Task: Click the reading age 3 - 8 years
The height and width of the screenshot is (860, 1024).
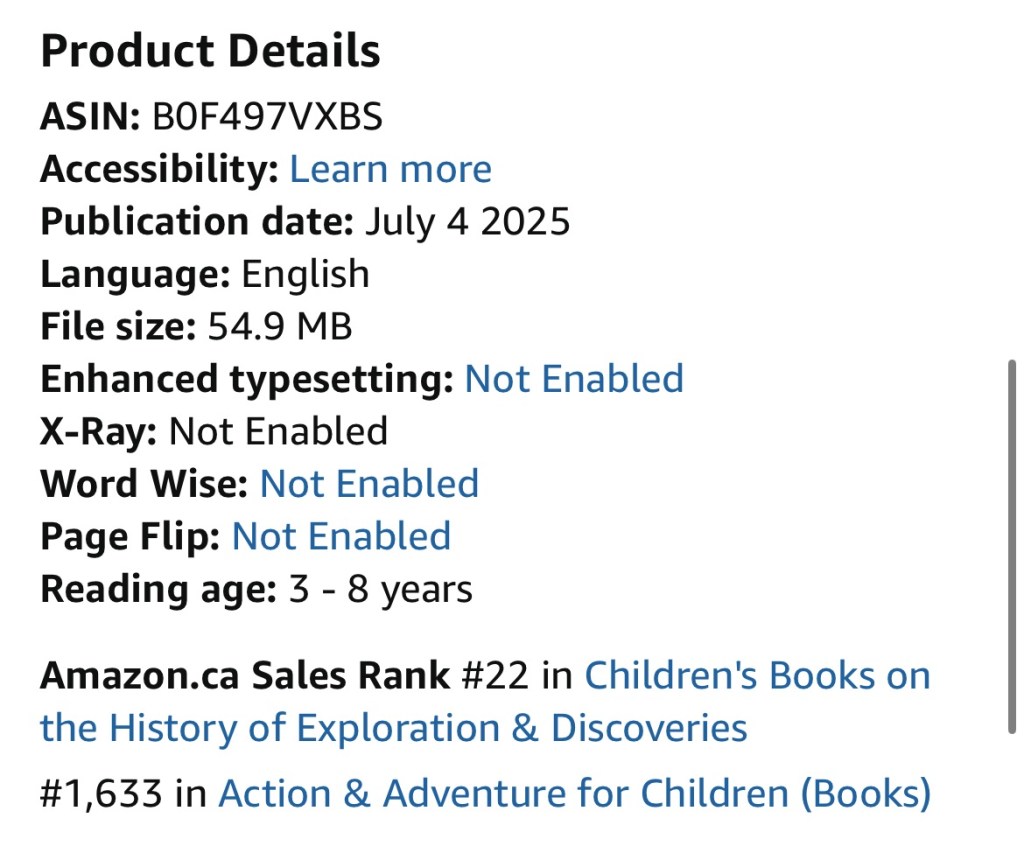Action: pos(380,589)
